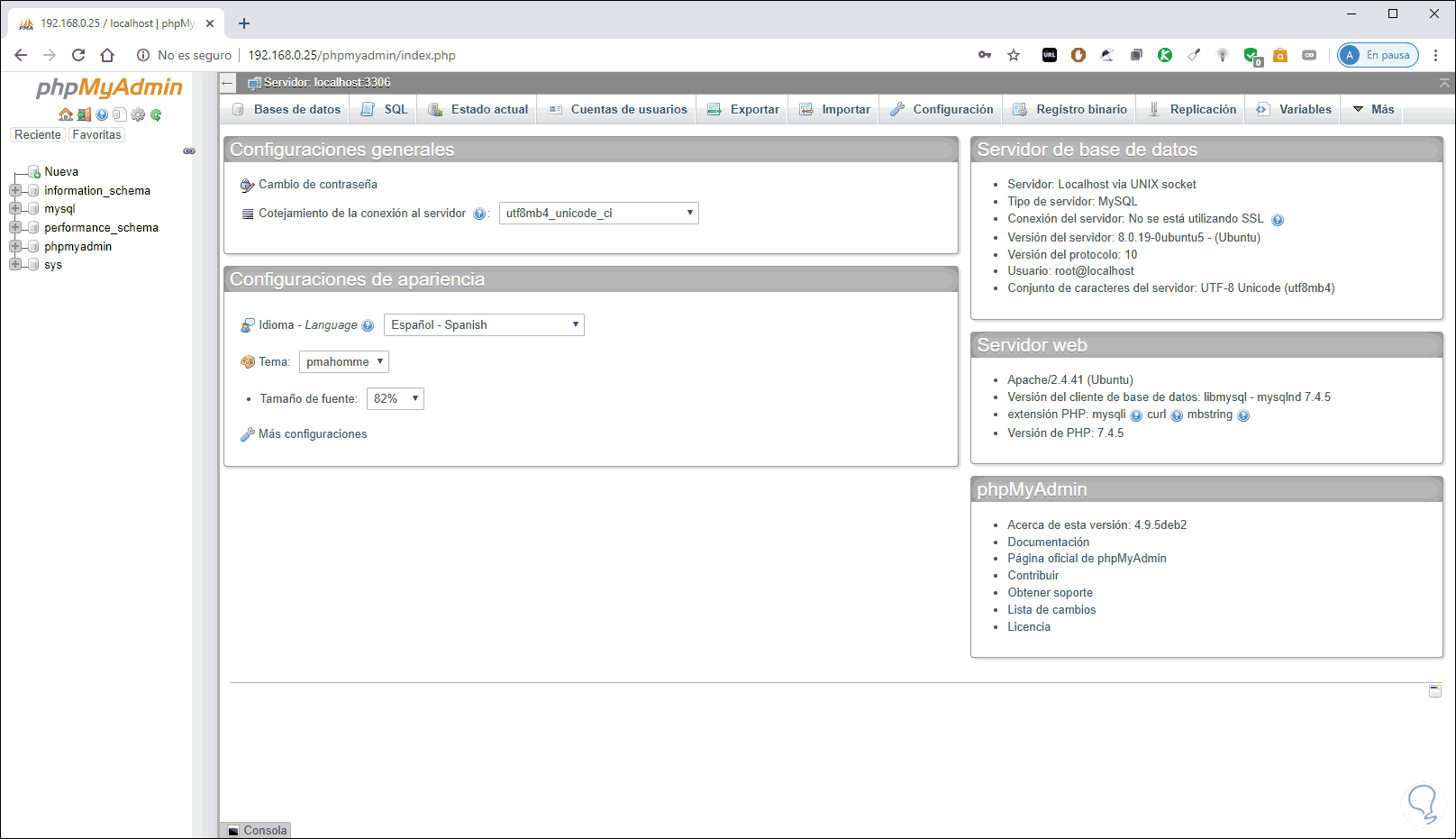Screen dimensions: 1456x839
Task: Click help icon after mbstring extension
Action: (1243, 415)
